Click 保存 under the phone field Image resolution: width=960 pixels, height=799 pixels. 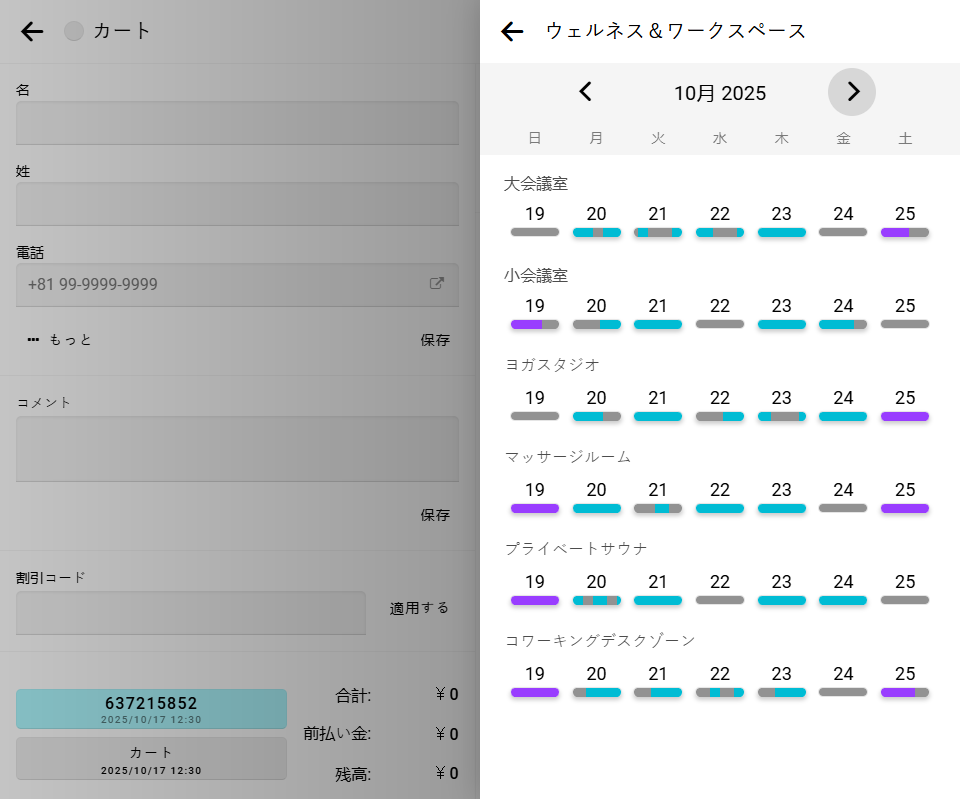435,340
